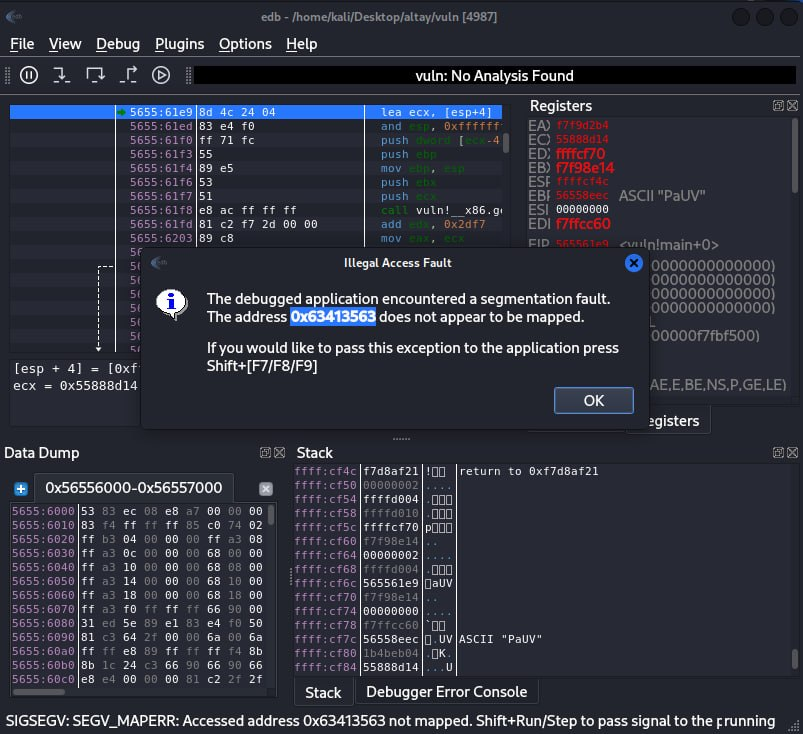The height and width of the screenshot is (734, 803).
Task: Select disassembly row 5655:61ed
Action: [256, 126]
